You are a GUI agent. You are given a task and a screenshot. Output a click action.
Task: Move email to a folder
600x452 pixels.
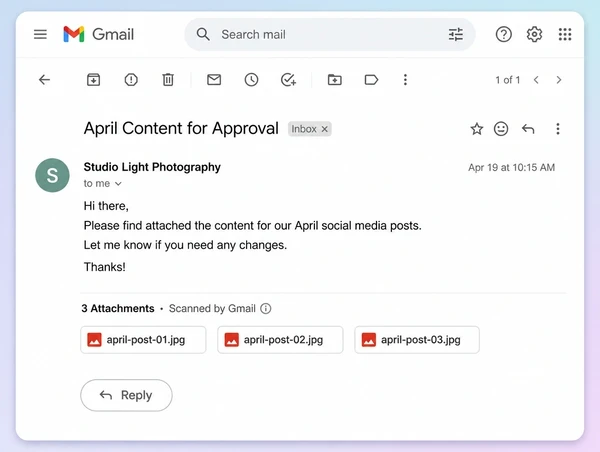point(335,80)
